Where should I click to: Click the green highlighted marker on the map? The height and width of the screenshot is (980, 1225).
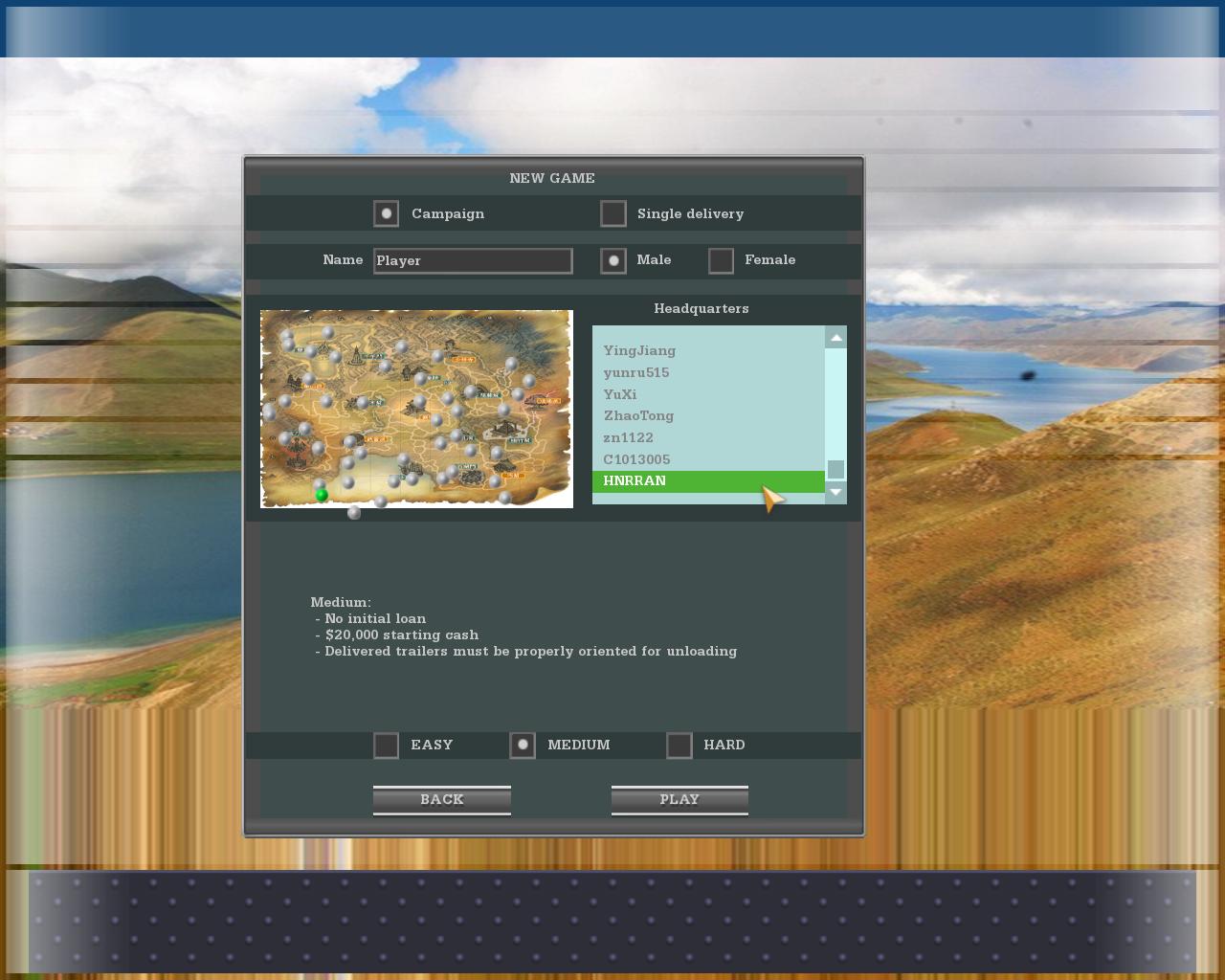pyautogui.click(x=322, y=495)
